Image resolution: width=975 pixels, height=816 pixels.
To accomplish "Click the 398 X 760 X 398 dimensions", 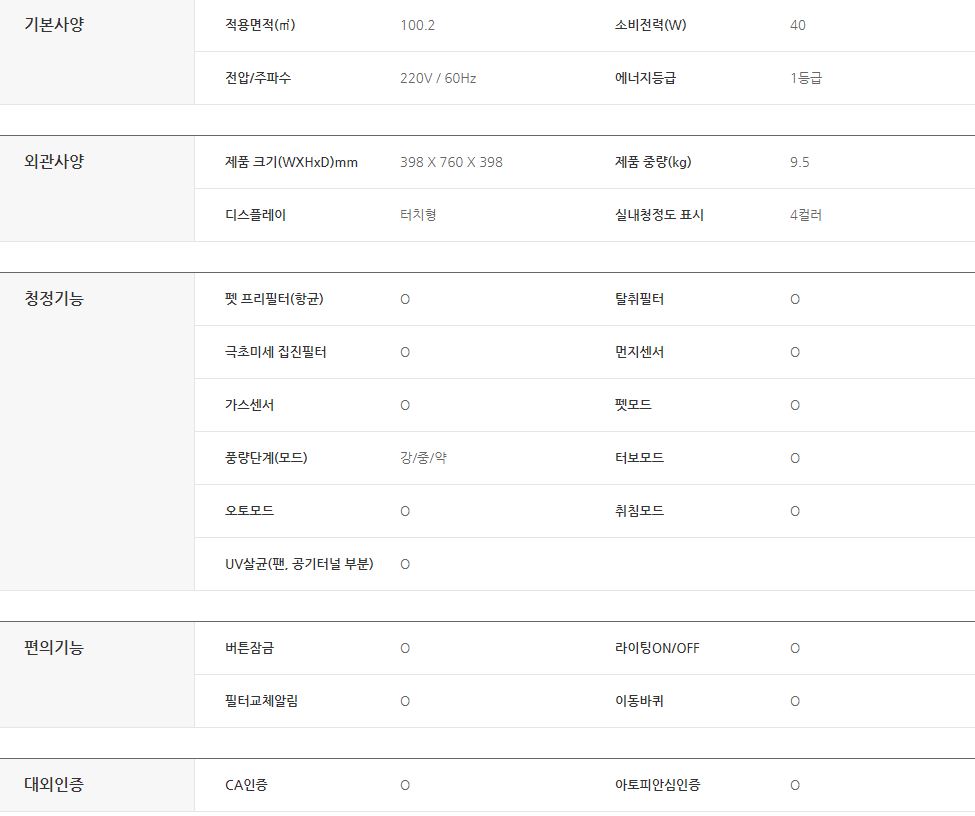I will 451,162.
